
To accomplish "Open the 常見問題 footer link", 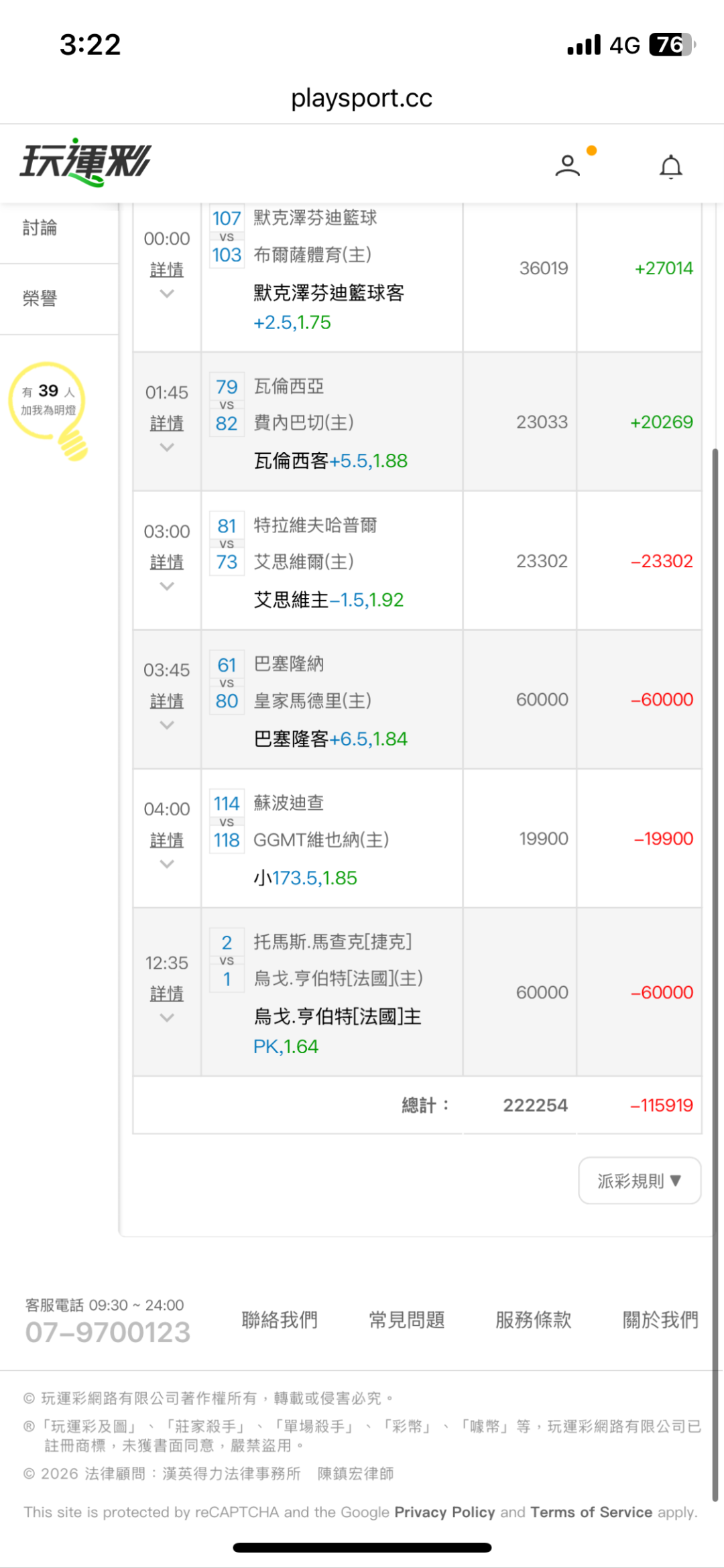I will tap(407, 1320).
